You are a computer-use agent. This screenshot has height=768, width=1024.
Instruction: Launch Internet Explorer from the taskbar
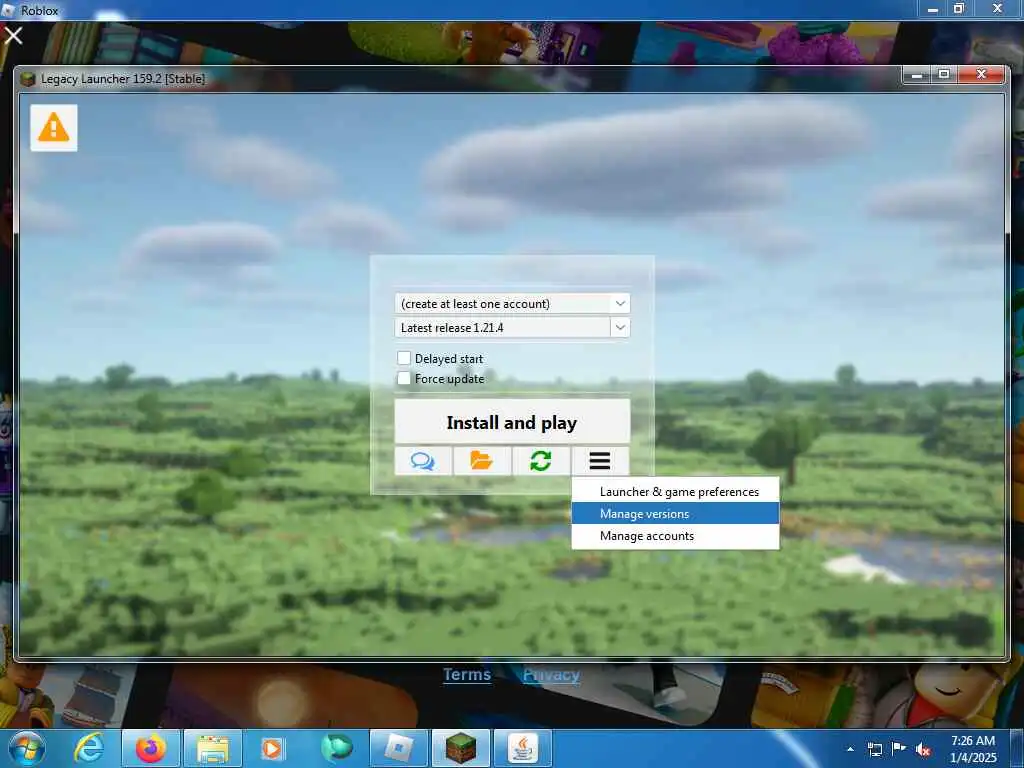coord(89,748)
